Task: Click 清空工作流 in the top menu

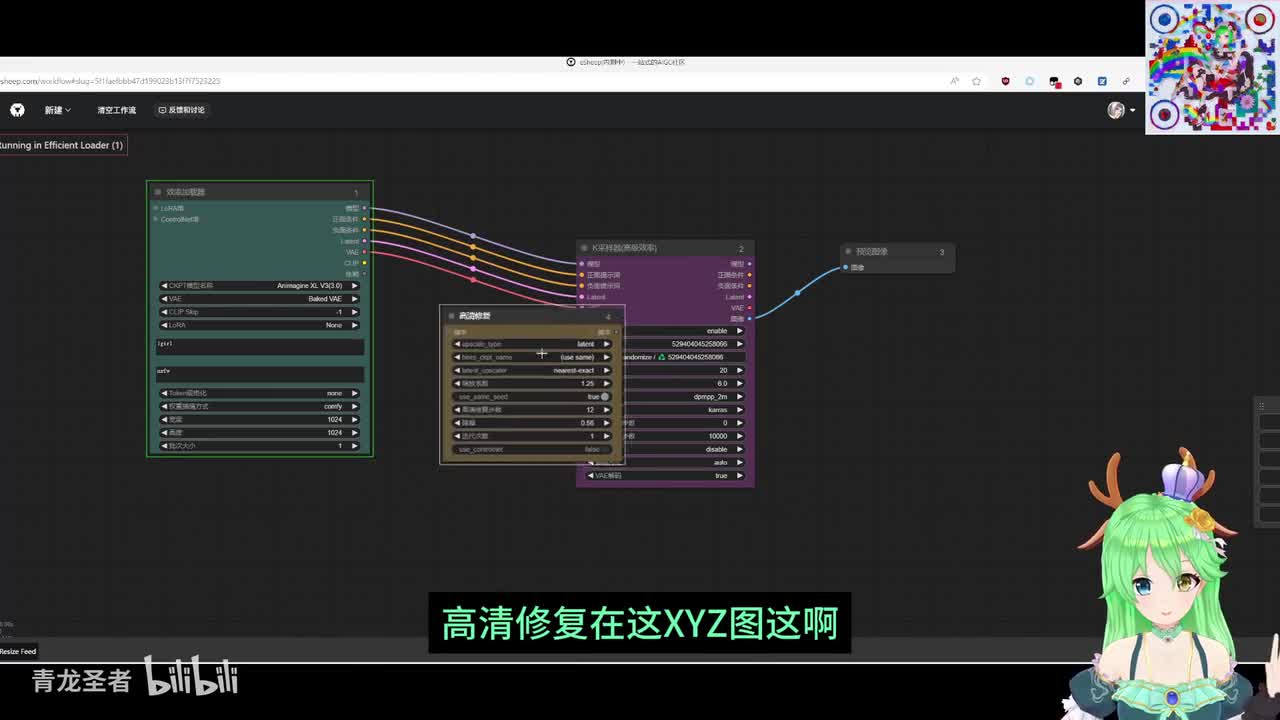Action: pyautogui.click(x=116, y=110)
